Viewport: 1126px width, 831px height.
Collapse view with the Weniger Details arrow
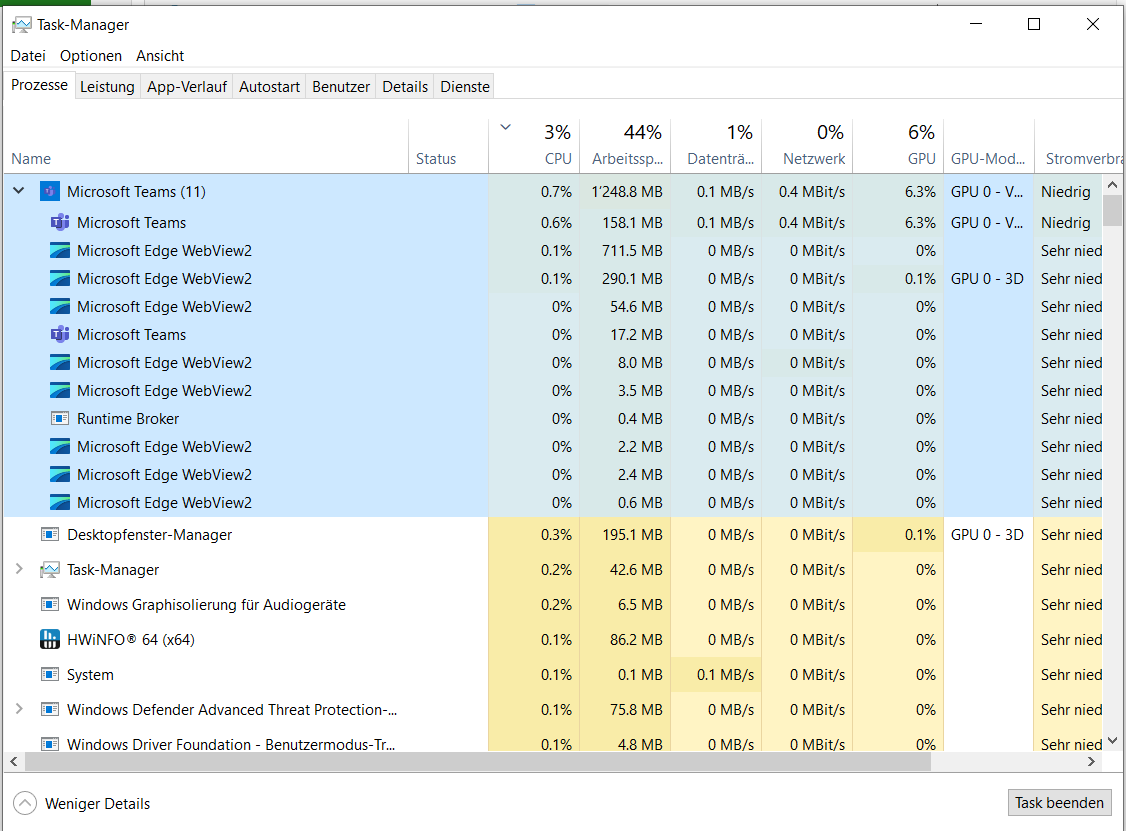(x=24, y=803)
